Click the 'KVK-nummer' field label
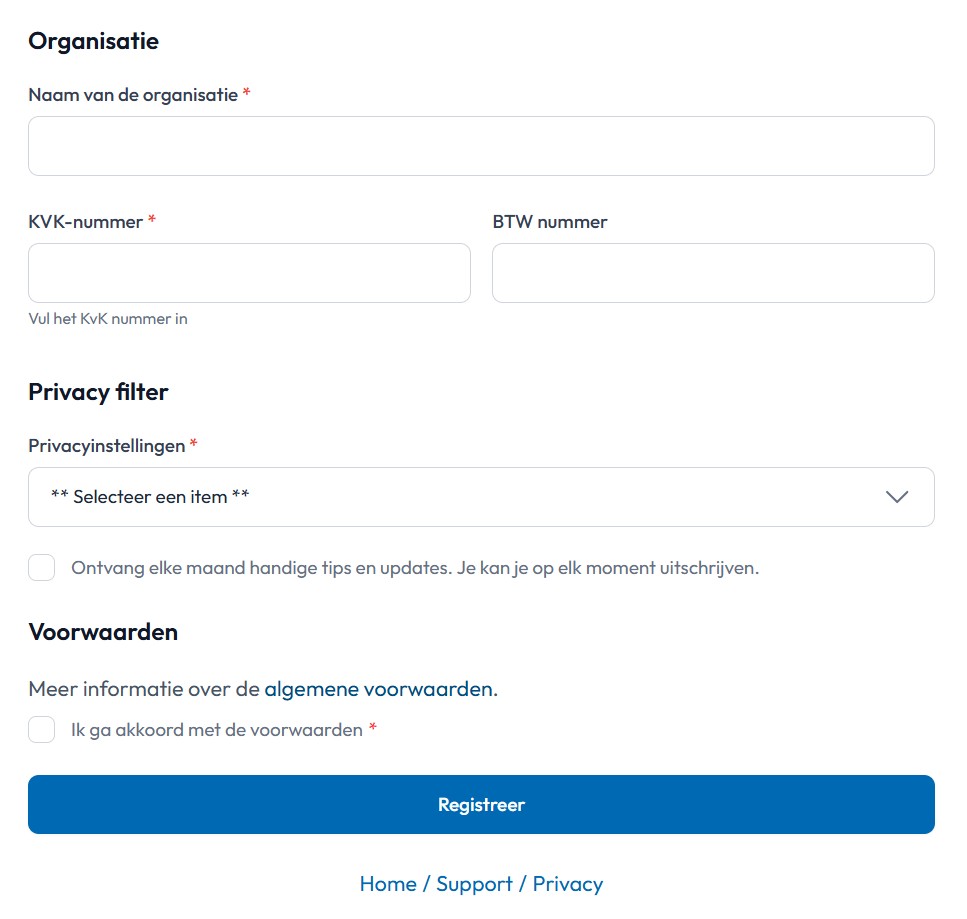 point(86,222)
